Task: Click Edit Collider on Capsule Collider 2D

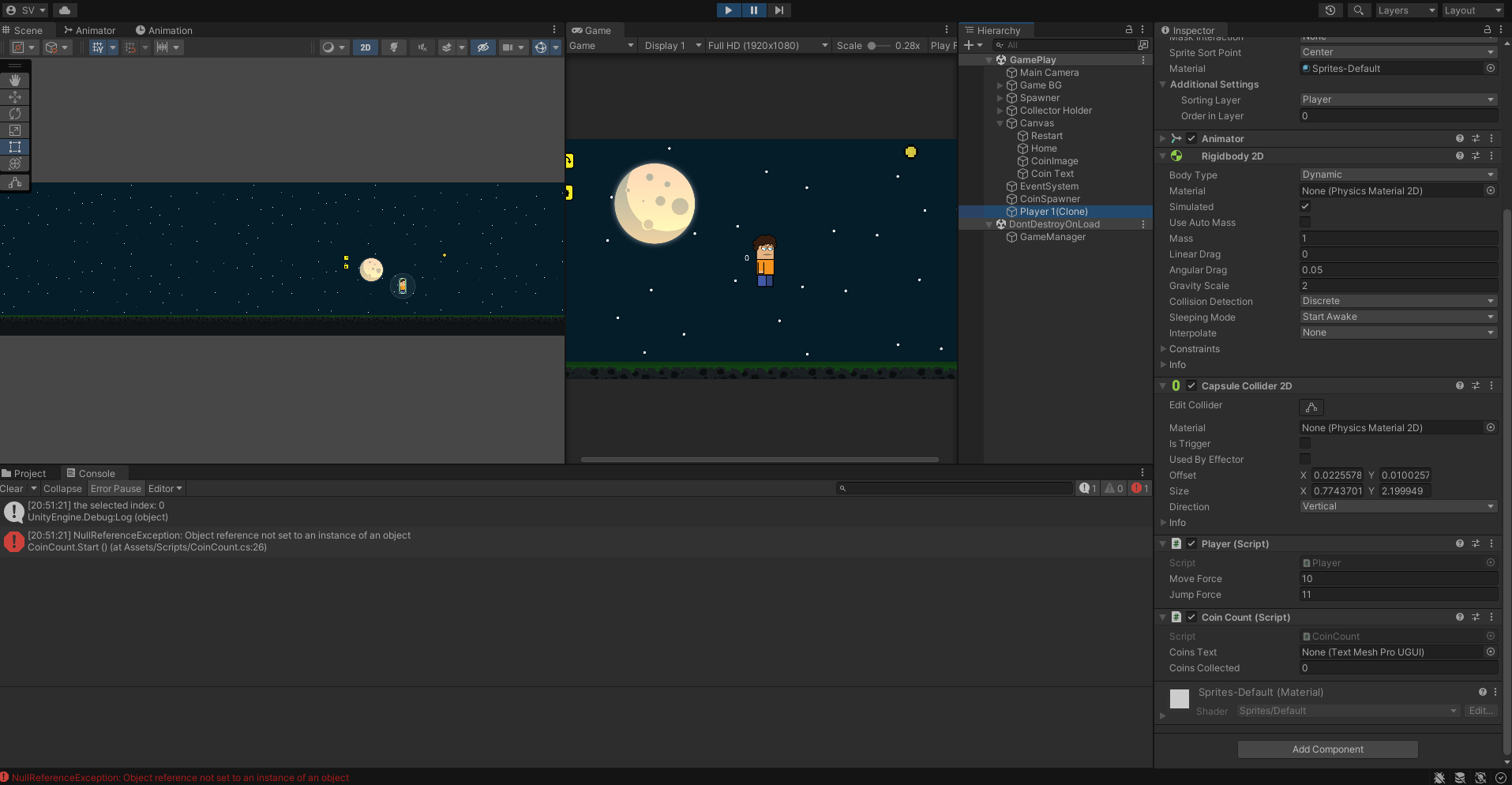Action: pos(1311,407)
